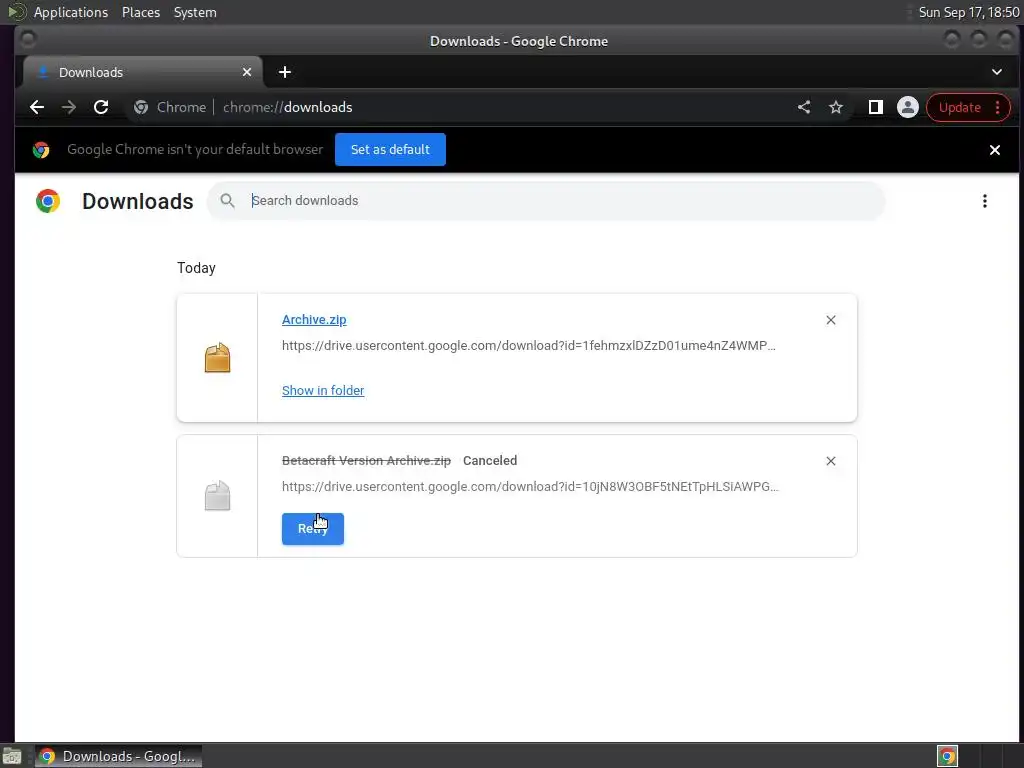Open a new tab with plus

pyautogui.click(x=285, y=72)
